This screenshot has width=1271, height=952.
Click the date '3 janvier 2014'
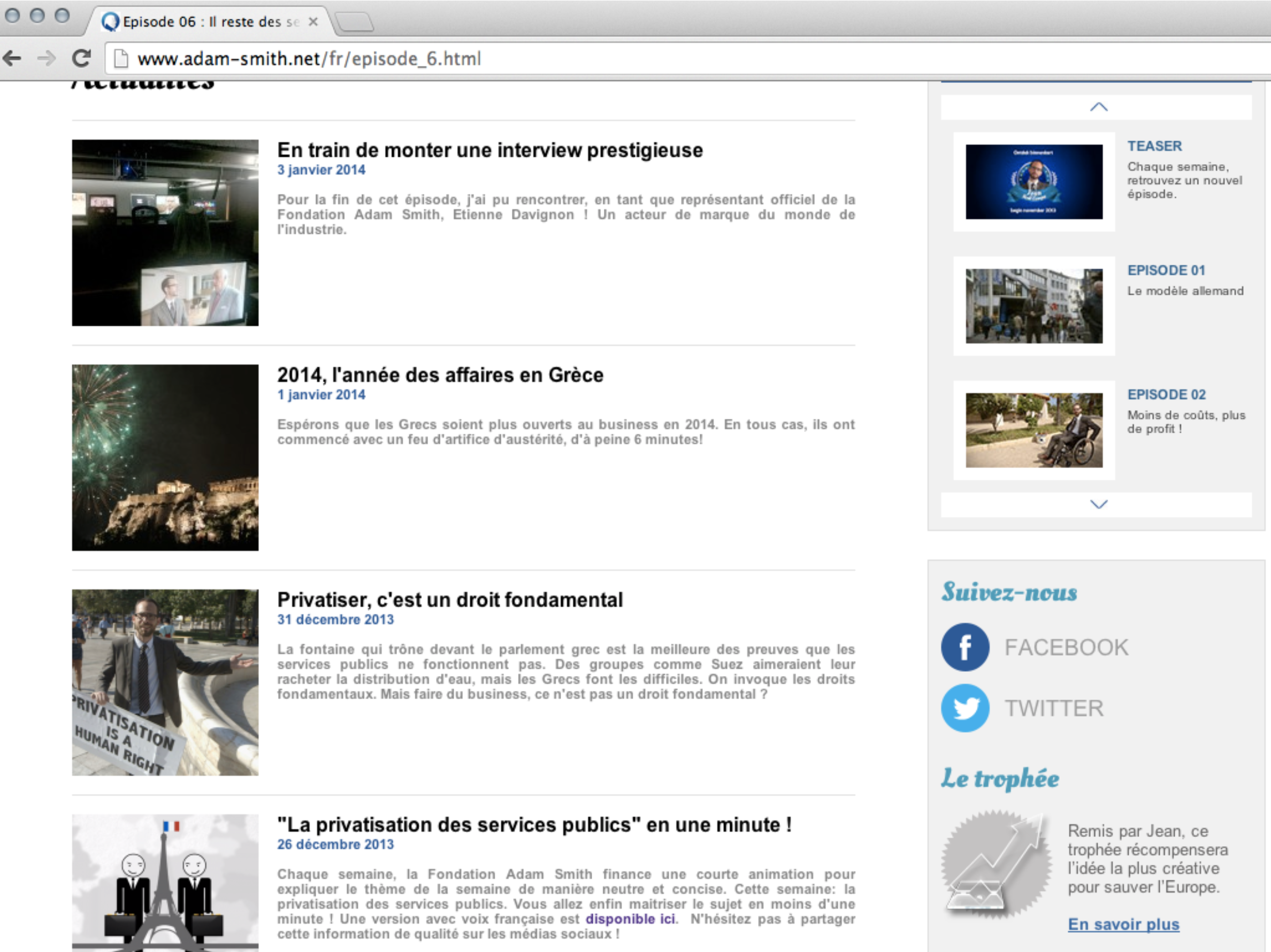321,170
